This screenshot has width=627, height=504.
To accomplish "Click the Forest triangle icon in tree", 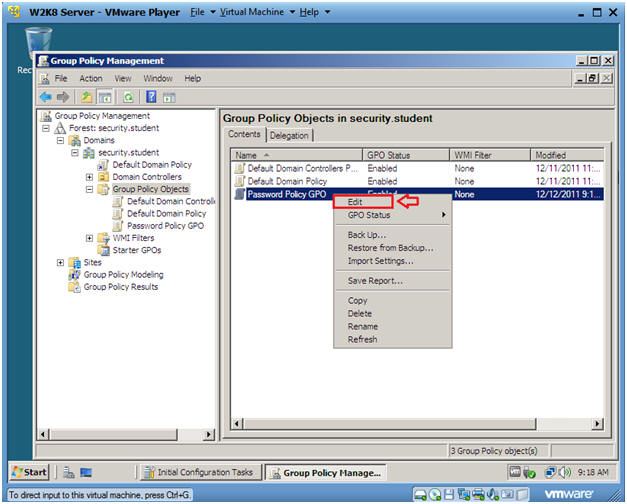I will (60, 128).
